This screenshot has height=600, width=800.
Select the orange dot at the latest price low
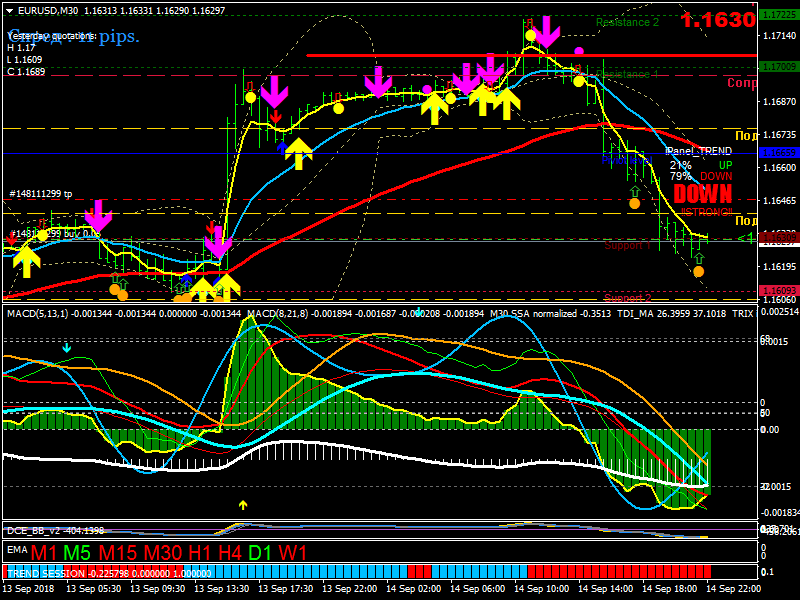[698, 271]
